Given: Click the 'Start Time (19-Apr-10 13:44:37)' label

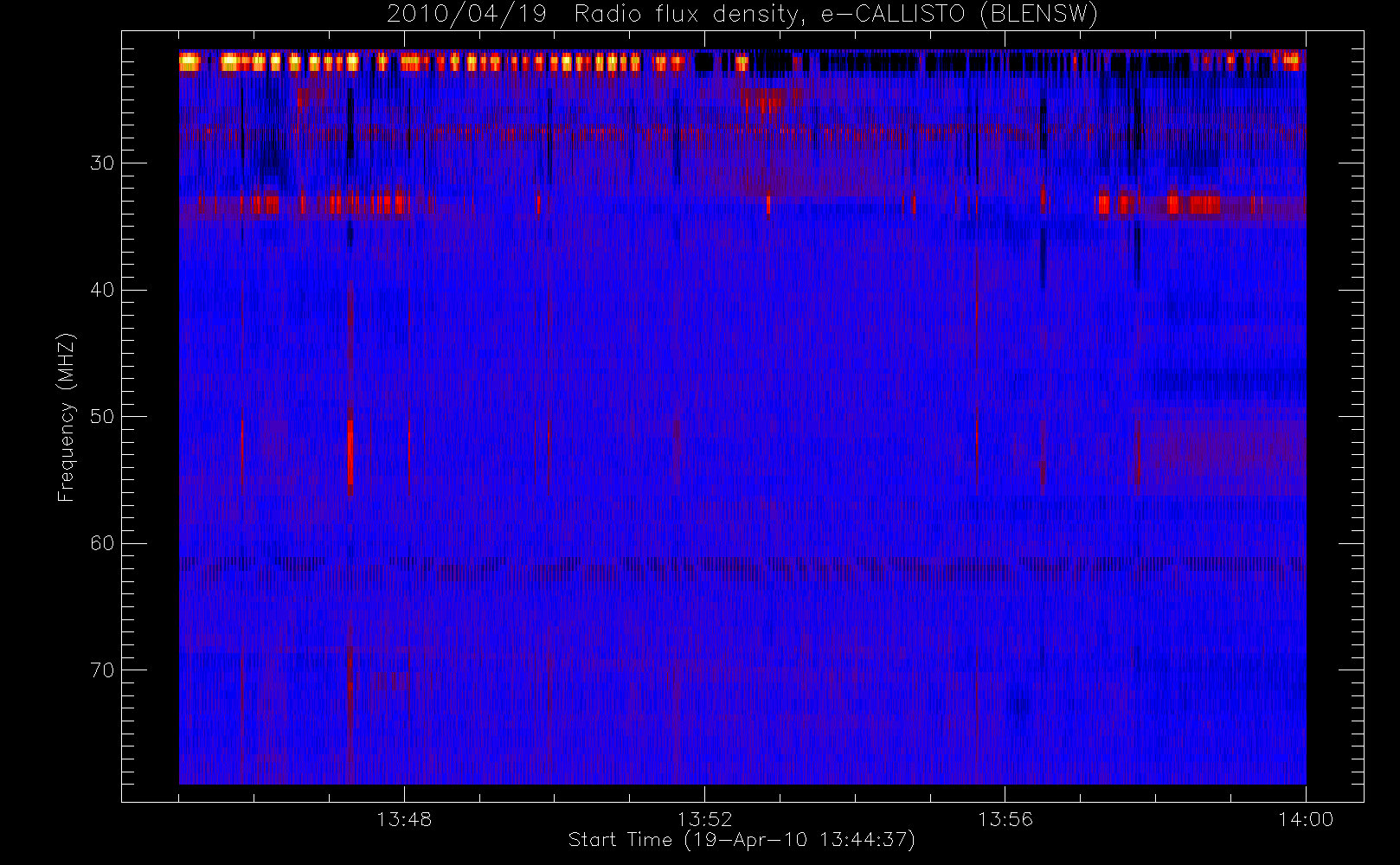Looking at the screenshot, I should point(742,840).
